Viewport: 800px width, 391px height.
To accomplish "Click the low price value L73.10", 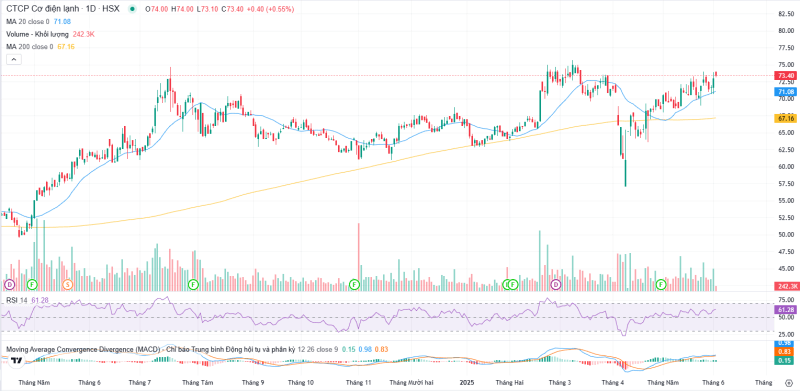I will pos(208,9).
